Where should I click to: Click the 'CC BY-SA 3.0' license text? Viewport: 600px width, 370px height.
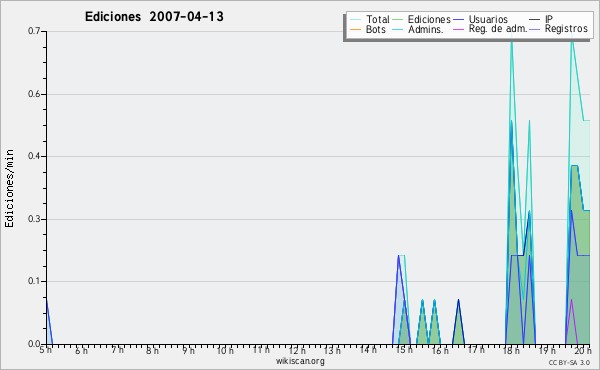[569, 363]
